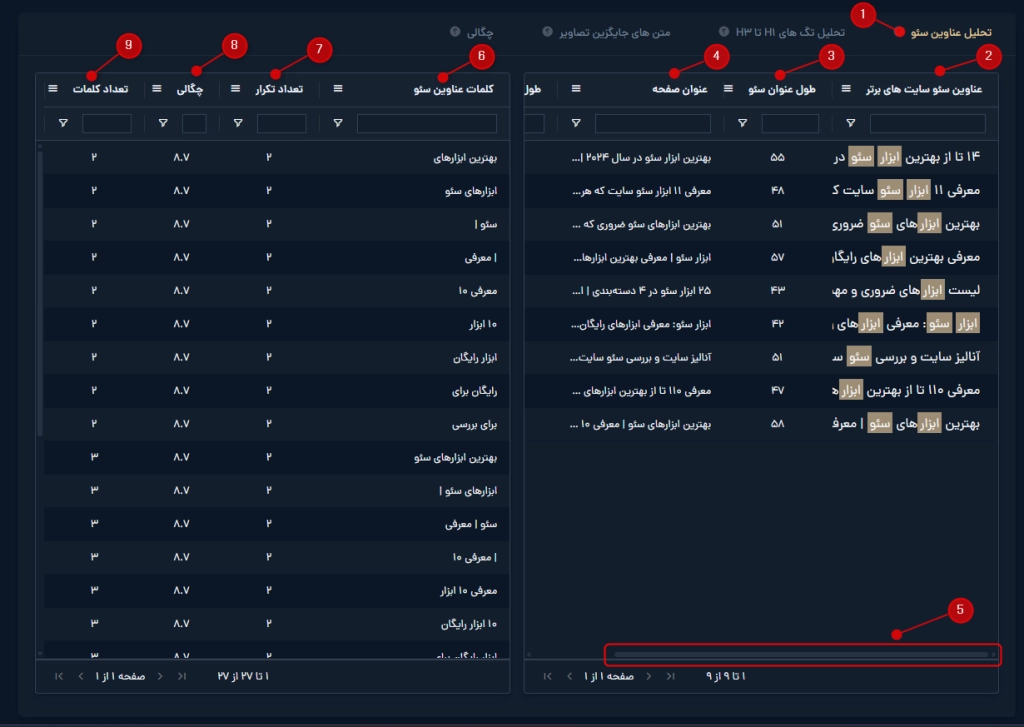Open column menu for عناوین سئو سایت های برتر

coord(848,89)
